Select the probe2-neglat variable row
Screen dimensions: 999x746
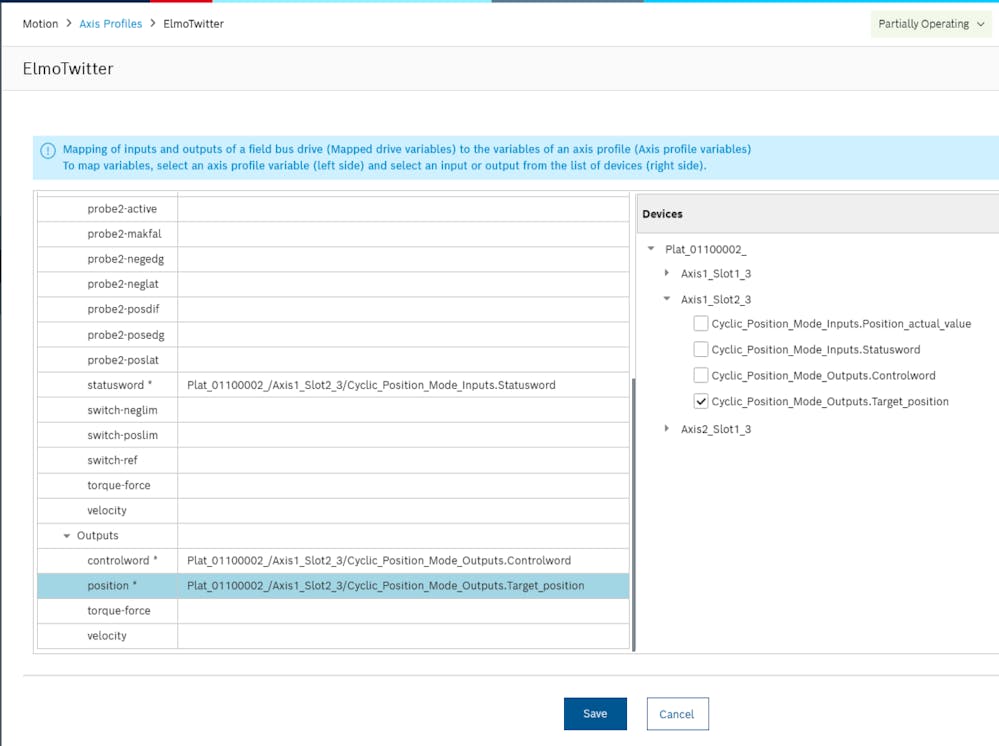coord(333,284)
